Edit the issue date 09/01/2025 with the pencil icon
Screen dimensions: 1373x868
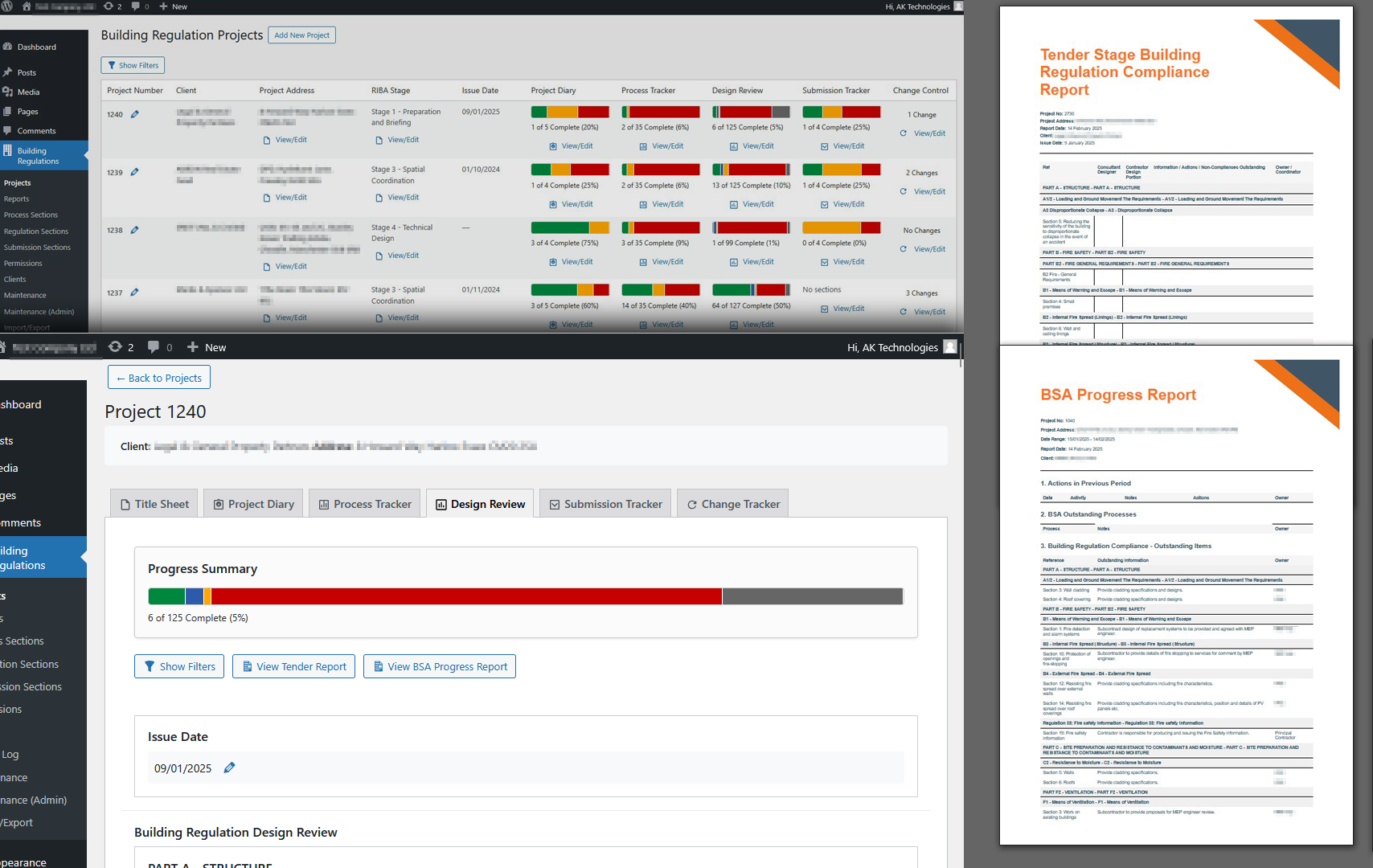(229, 768)
